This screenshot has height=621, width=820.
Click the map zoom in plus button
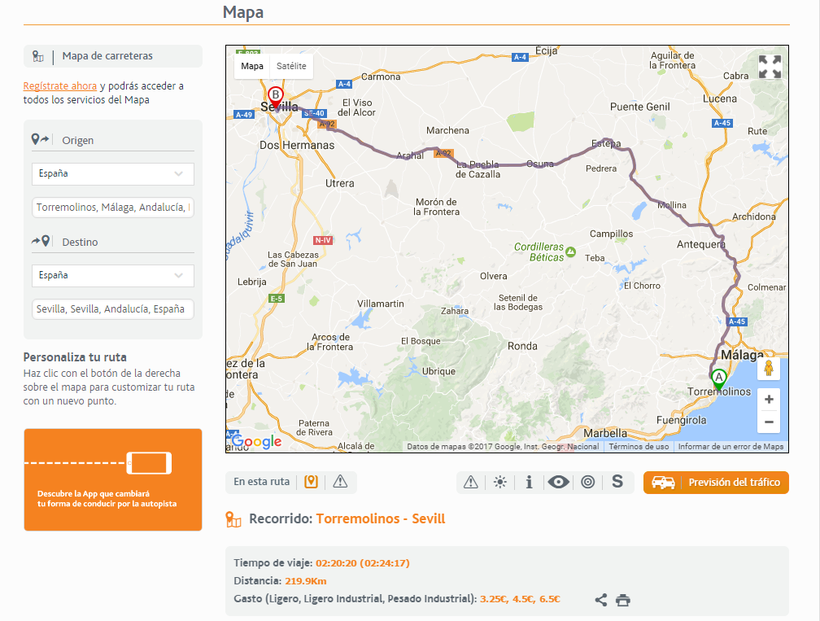click(x=768, y=399)
